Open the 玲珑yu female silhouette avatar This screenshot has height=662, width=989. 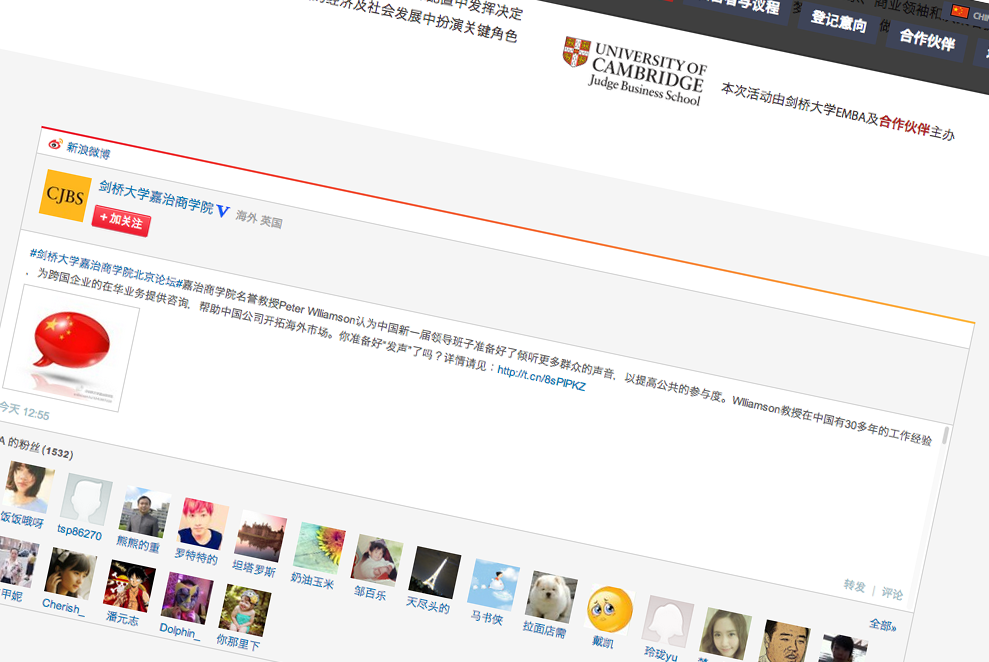[668, 621]
